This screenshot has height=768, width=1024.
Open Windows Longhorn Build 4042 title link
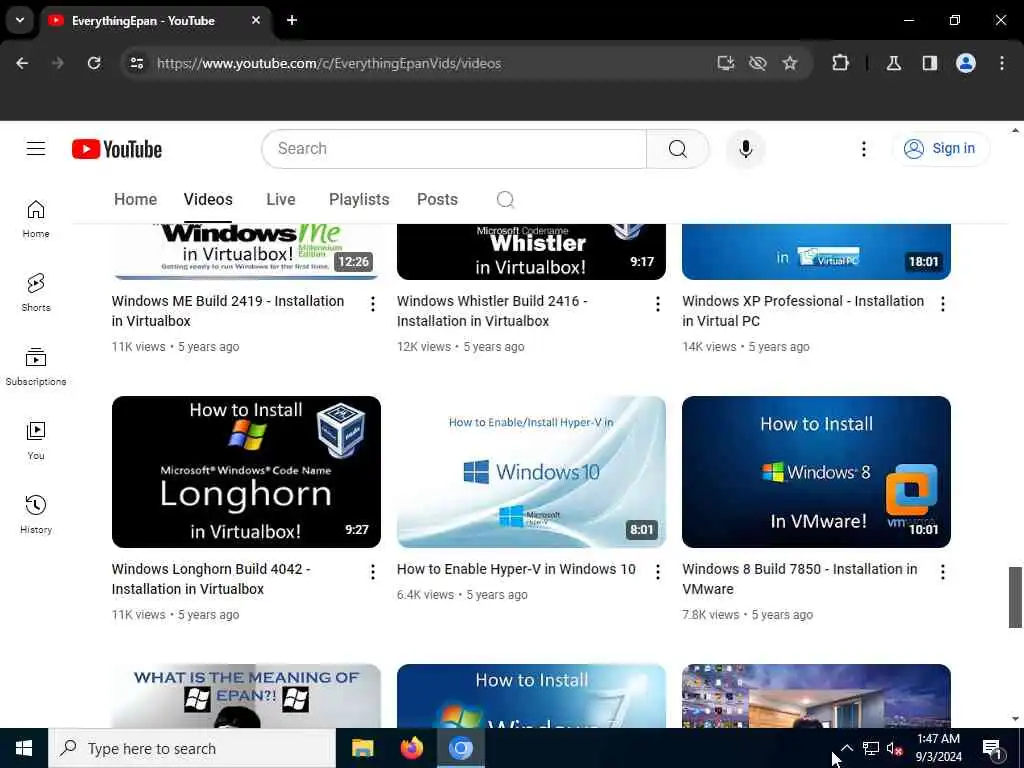211,579
